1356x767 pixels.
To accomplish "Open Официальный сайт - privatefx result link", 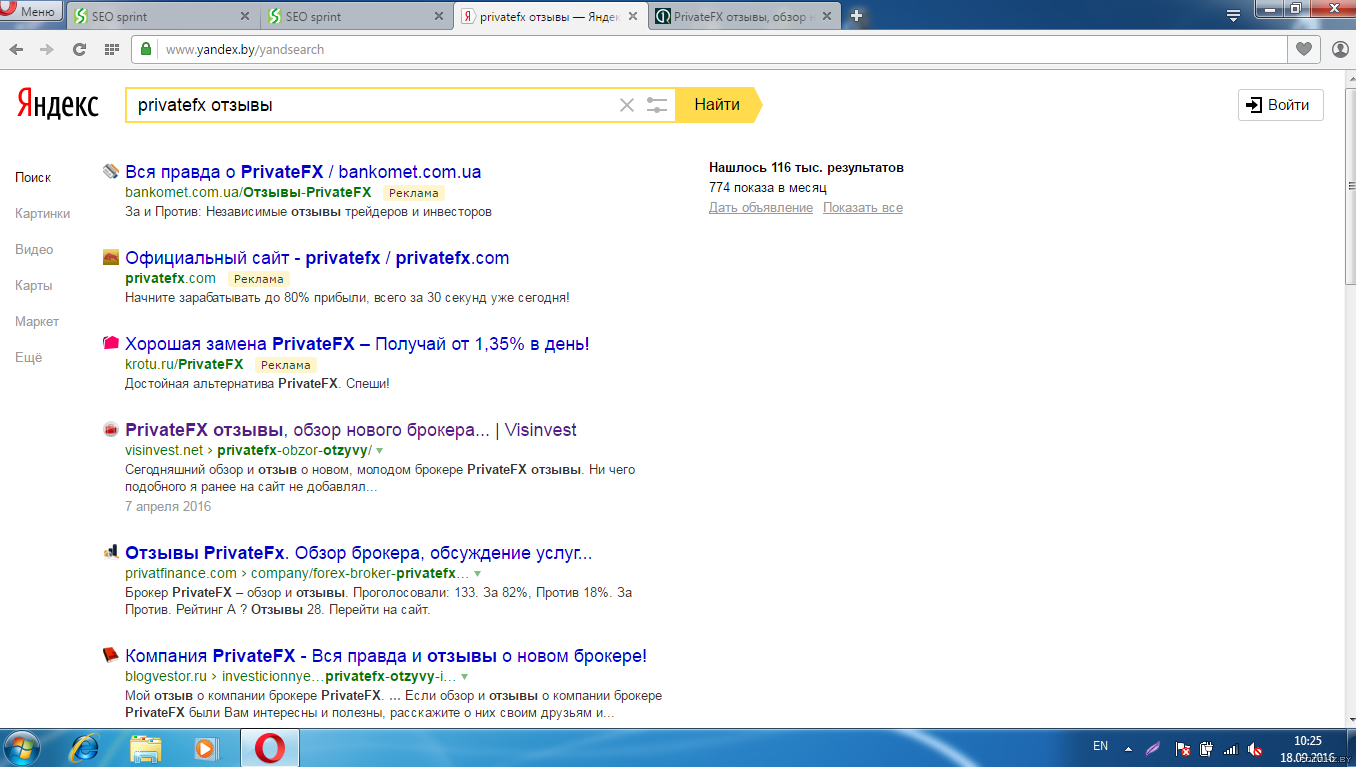I will [x=317, y=257].
